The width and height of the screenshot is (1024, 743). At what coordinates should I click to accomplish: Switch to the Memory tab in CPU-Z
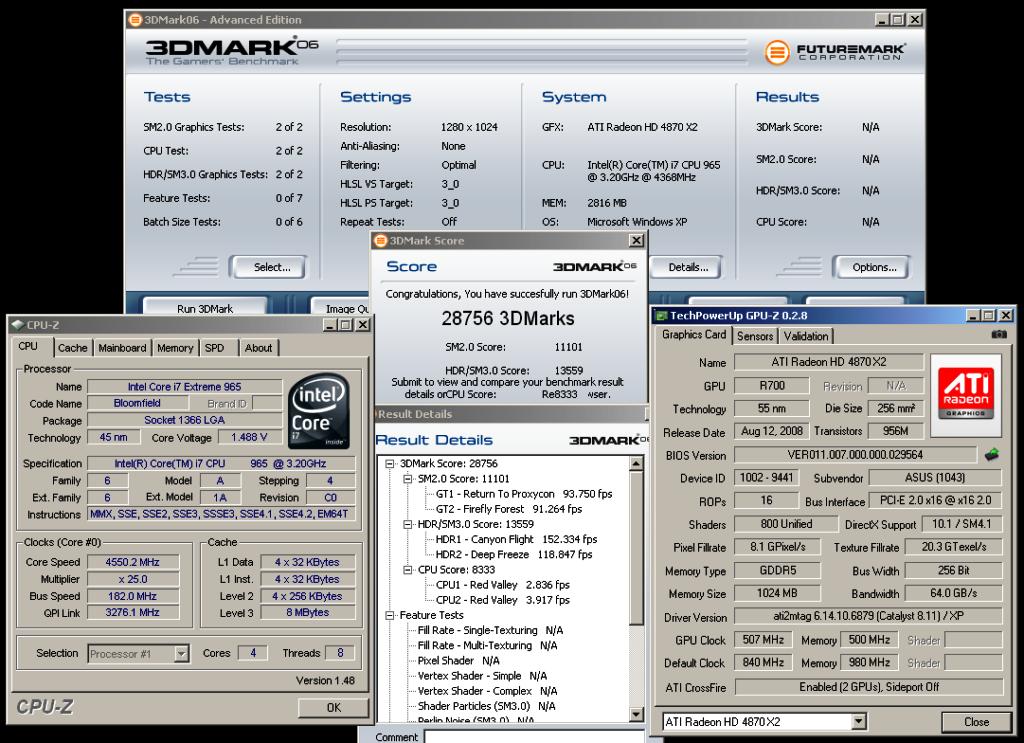click(x=175, y=348)
